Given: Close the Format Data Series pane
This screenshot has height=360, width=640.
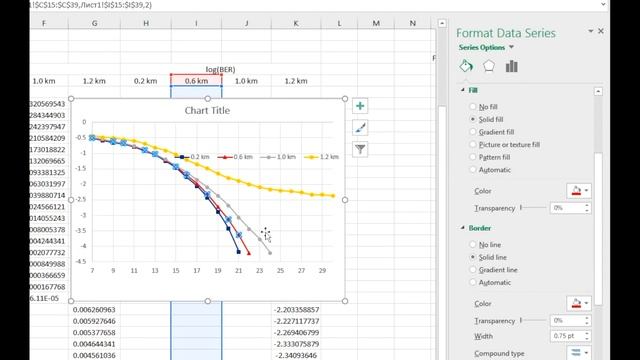Looking at the screenshot, I should tap(601, 31).
